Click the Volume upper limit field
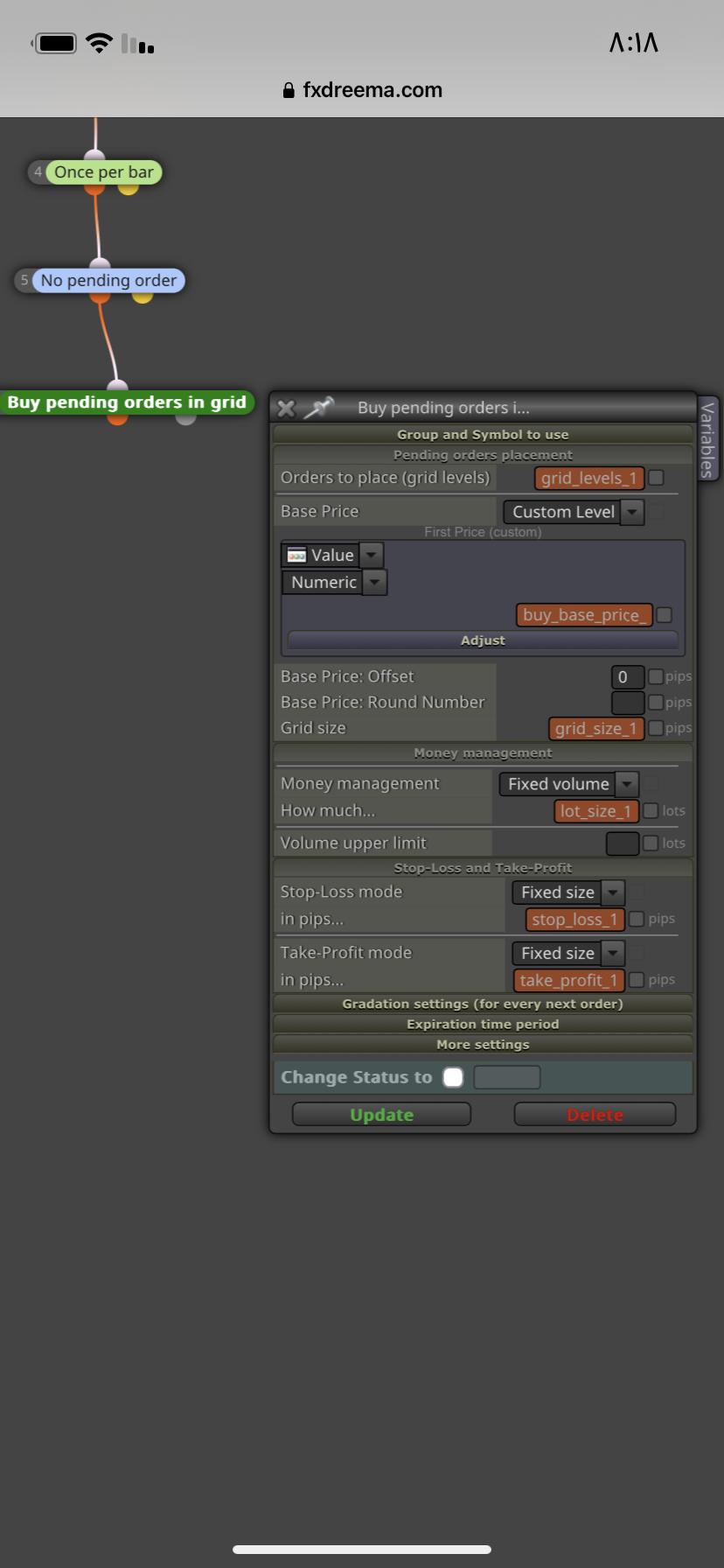The height and width of the screenshot is (1568, 724). [623, 843]
